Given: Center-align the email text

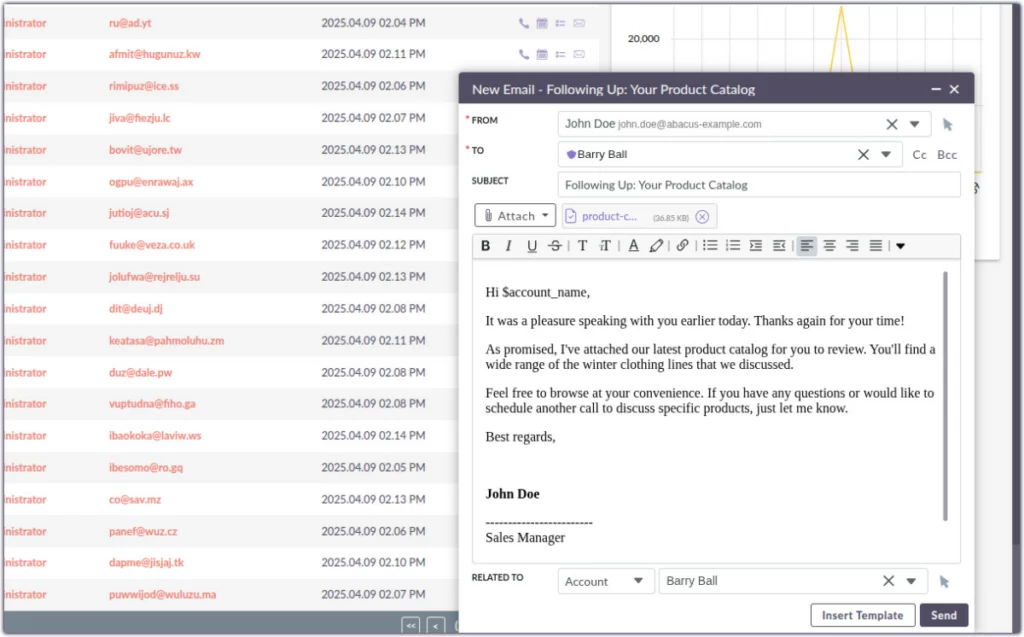Looking at the screenshot, I should click(829, 246).
